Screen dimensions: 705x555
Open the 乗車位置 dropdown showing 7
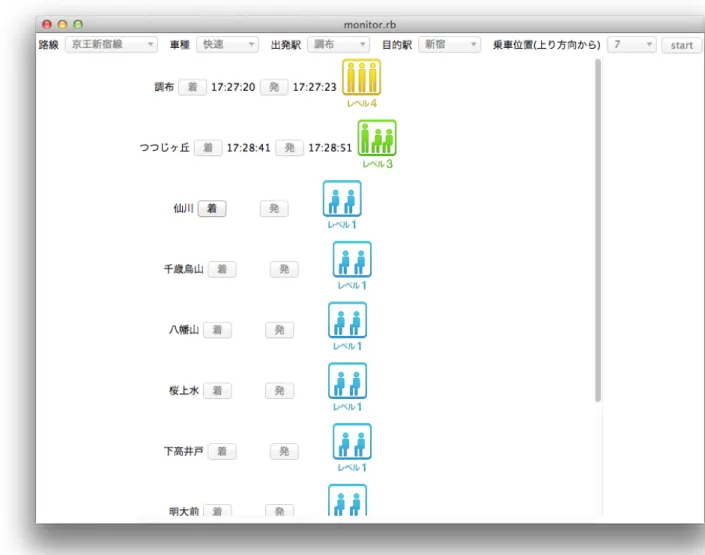point(632,45)
